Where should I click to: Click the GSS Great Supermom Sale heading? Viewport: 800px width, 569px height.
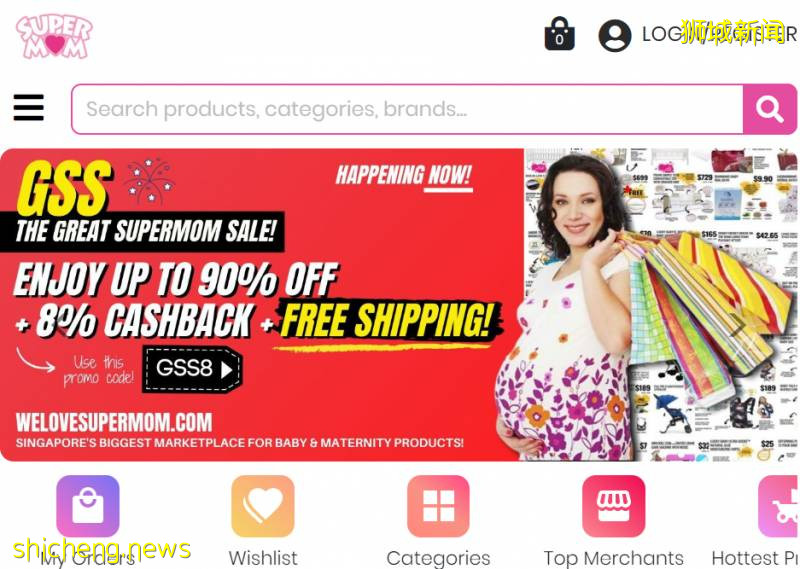click(x=143, y=204)
